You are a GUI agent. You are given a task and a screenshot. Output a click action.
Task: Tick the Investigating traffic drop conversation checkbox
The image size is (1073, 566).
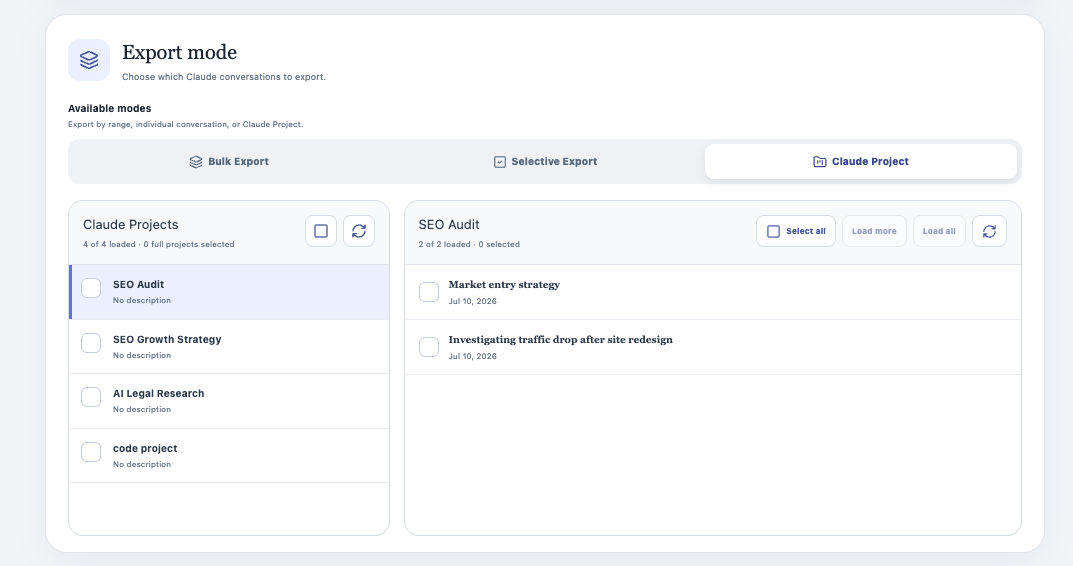[429, 347]
